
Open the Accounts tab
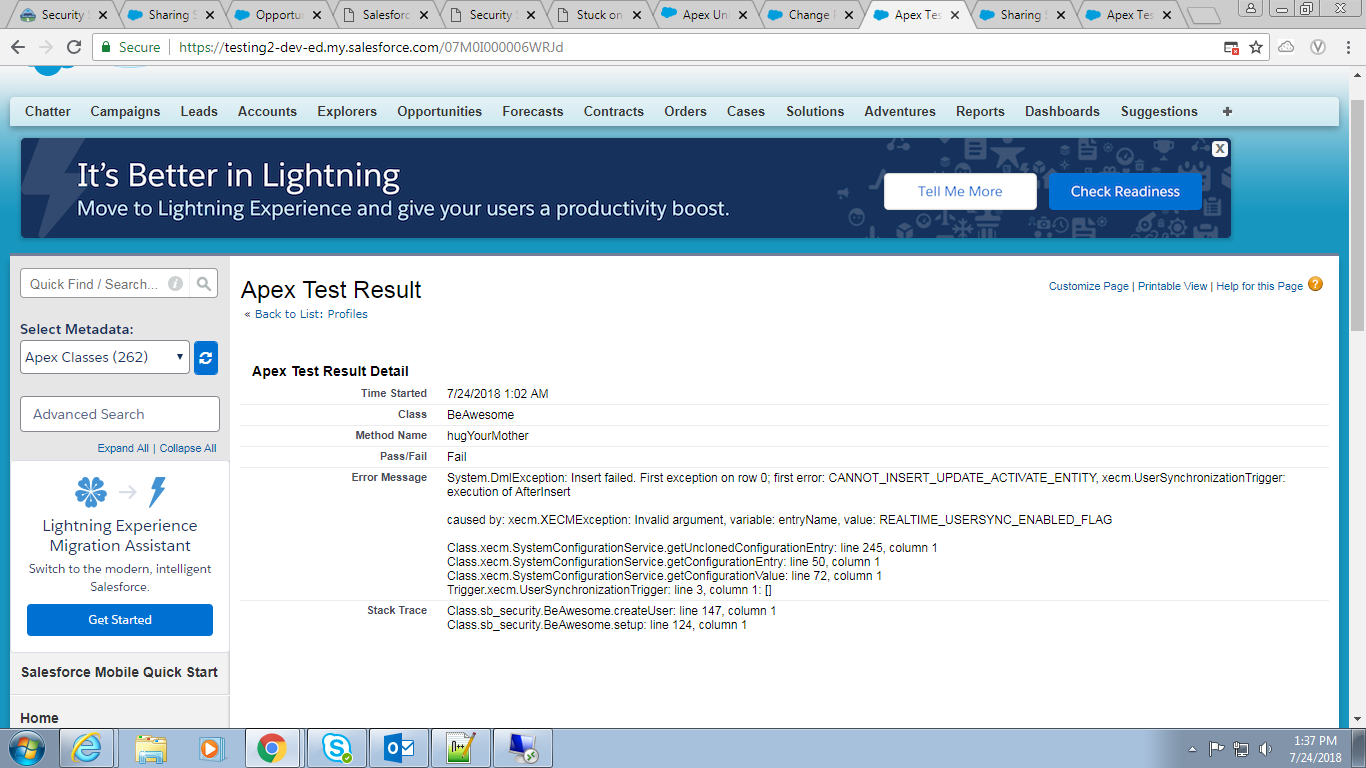pyautogui.click(x=267, y=111)
